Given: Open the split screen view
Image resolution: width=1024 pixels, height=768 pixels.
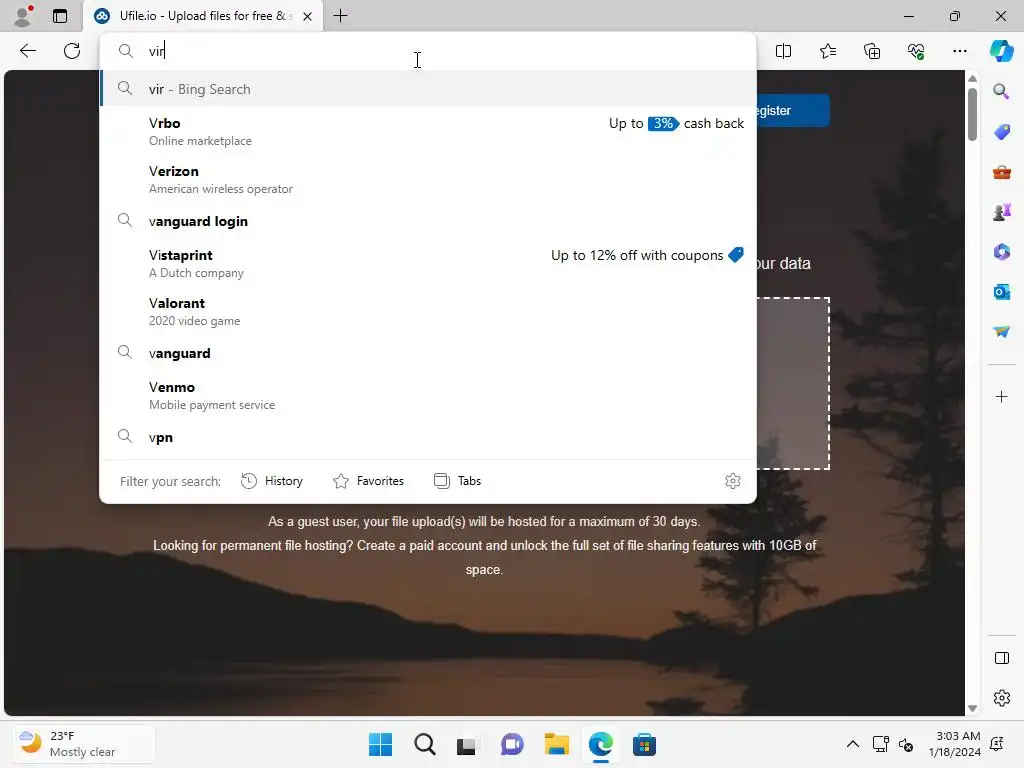Looking at the screenshot, I should [x=783, y=51].
